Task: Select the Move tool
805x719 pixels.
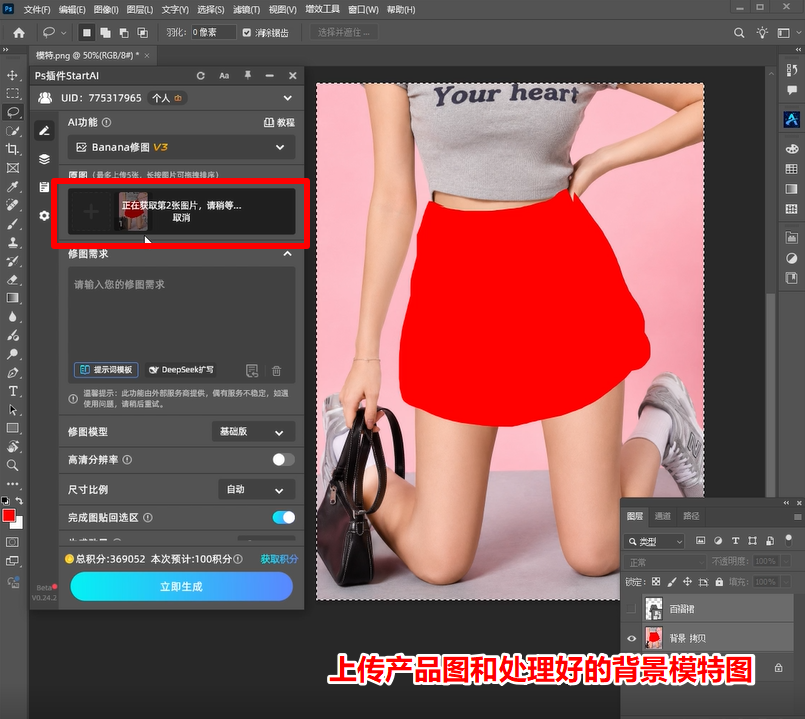Action: [12, 75]
